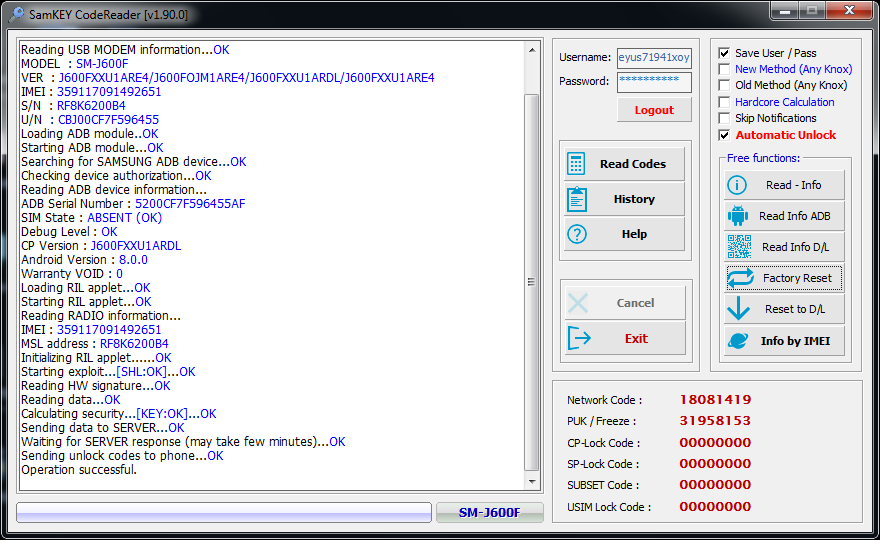
Task: Click the SM-J600F model button
Action: pyautogui.click(x=489, y=512)
